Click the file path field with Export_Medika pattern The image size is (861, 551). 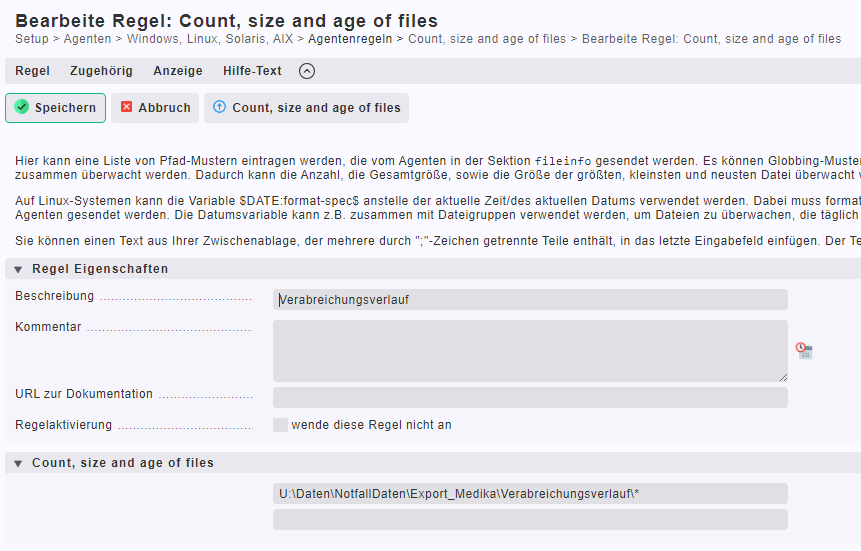(530, 493)
